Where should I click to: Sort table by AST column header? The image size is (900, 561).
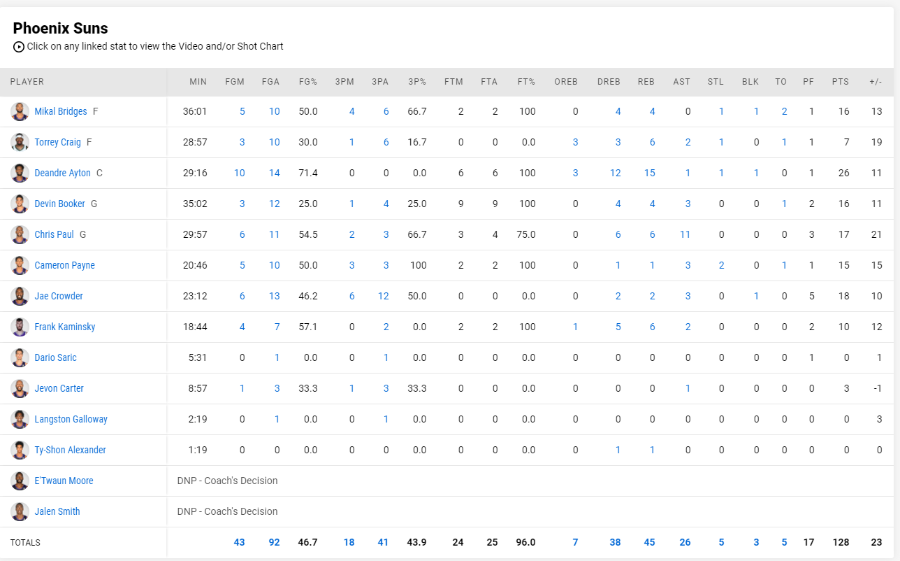682,82
